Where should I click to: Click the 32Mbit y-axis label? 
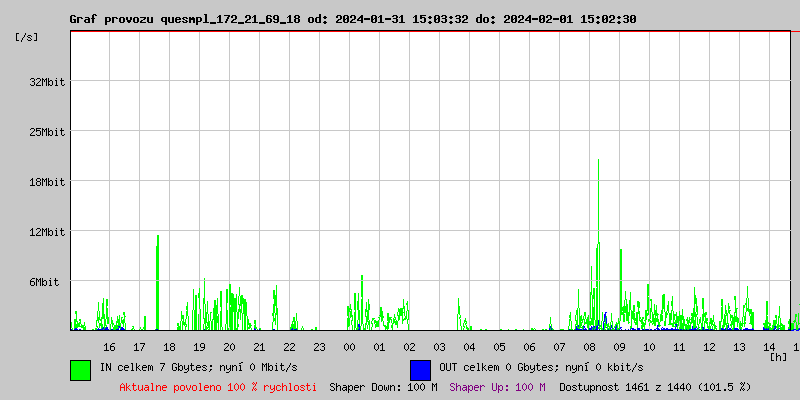(x=47, y=82)
